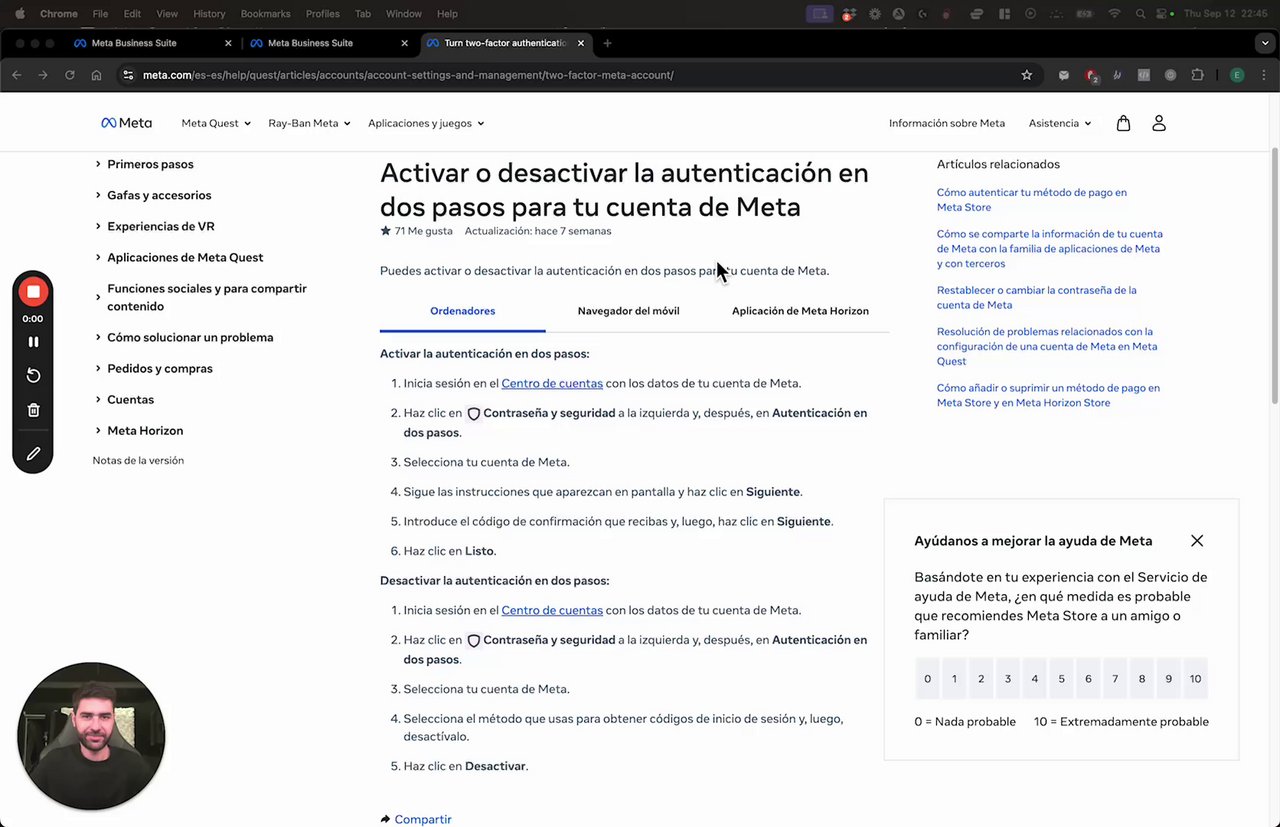Switch to the Ordenadores tab
This screenshot has width=1280, height=827.
[x=463, y=311]
